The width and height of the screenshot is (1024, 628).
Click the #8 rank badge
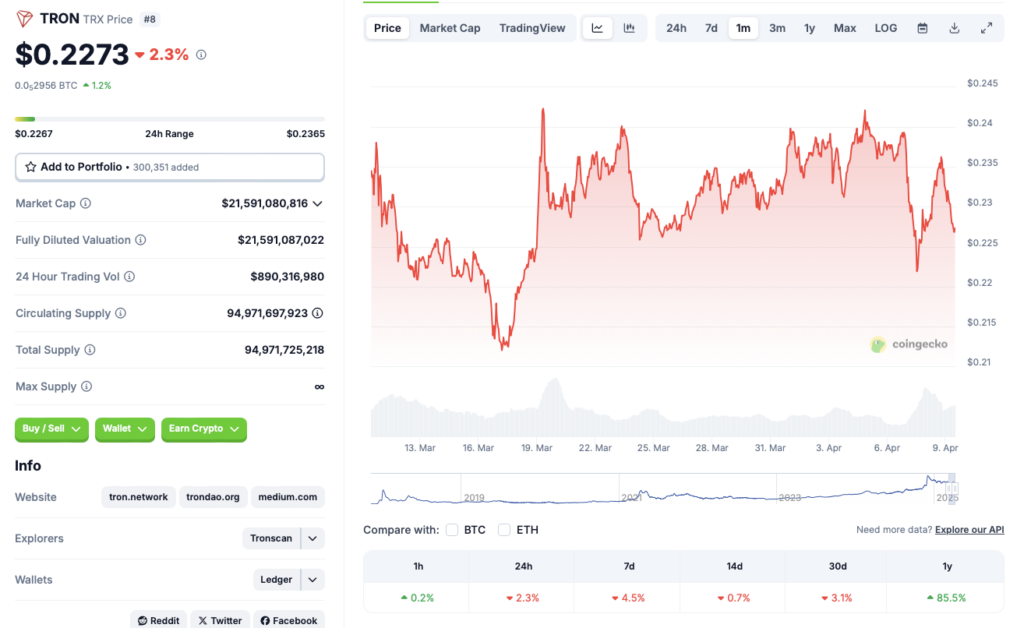click(x=150, y=19)
